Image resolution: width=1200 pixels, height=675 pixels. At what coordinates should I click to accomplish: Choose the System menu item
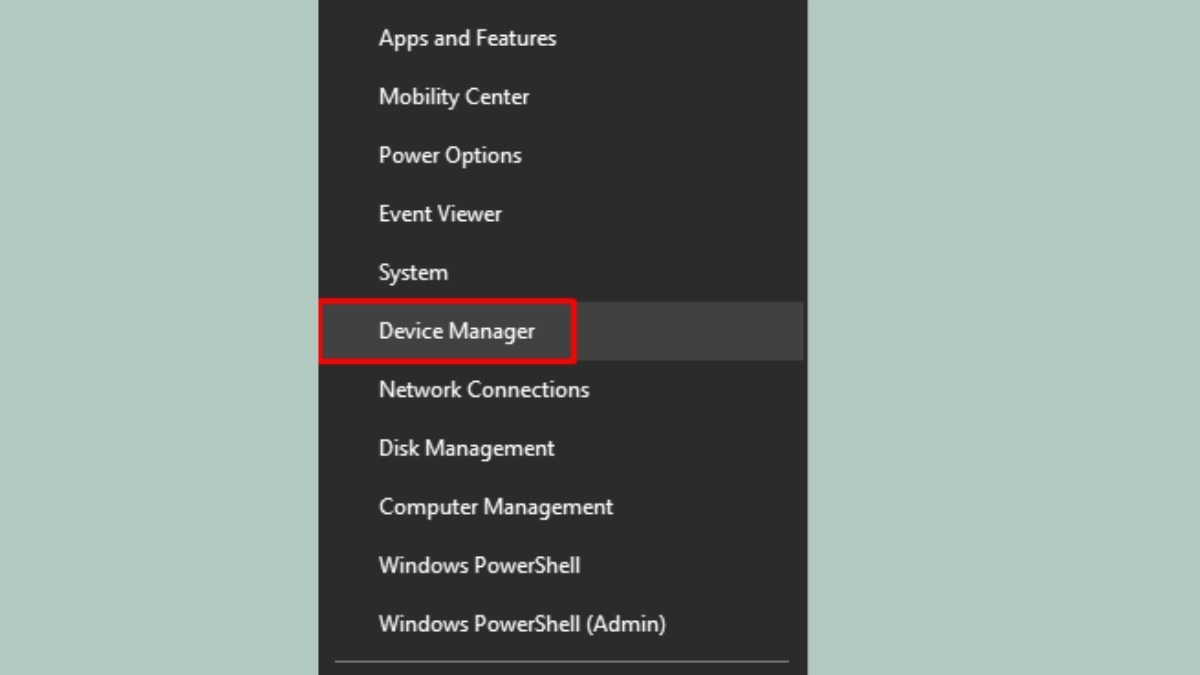(x=562, y=272)
